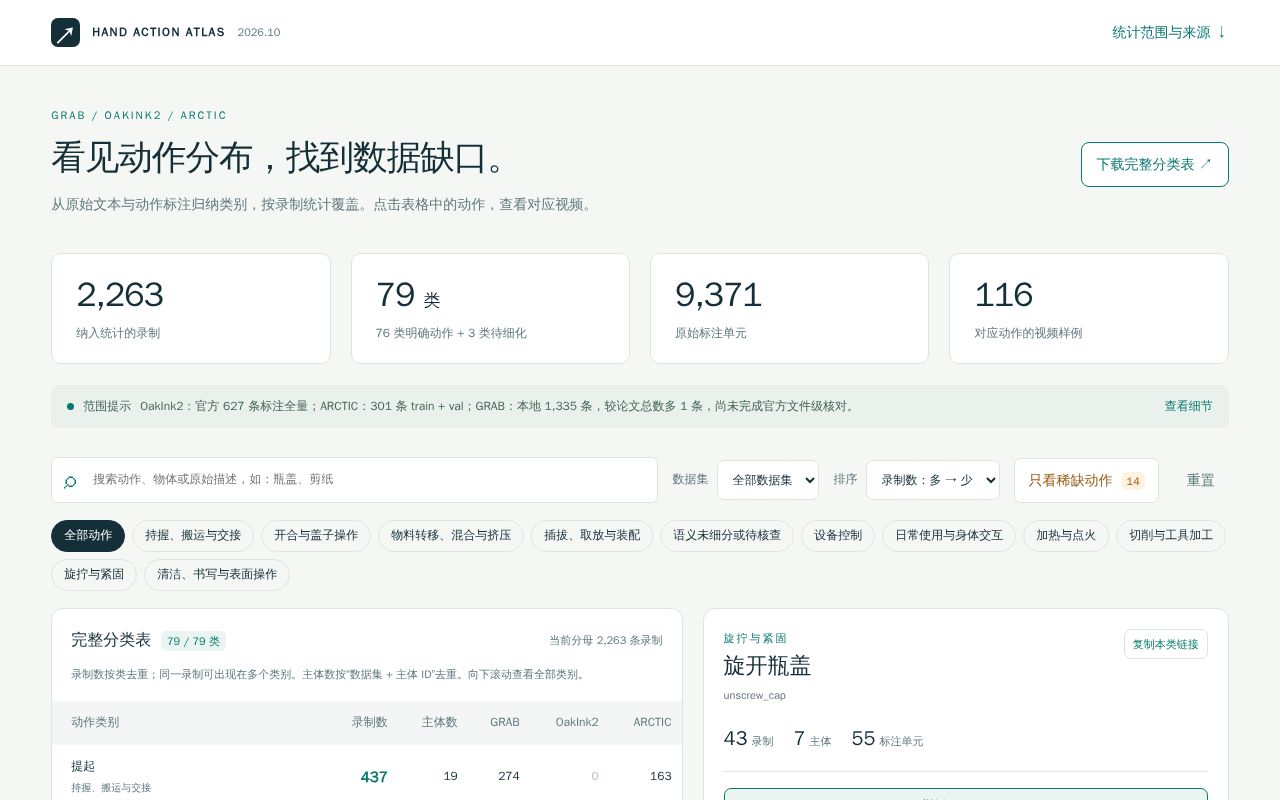Image resolution: width=1280 pixels, height=800 pixels.
Task: Select the 旋拧与紧固 category chip
Action: 94,575
